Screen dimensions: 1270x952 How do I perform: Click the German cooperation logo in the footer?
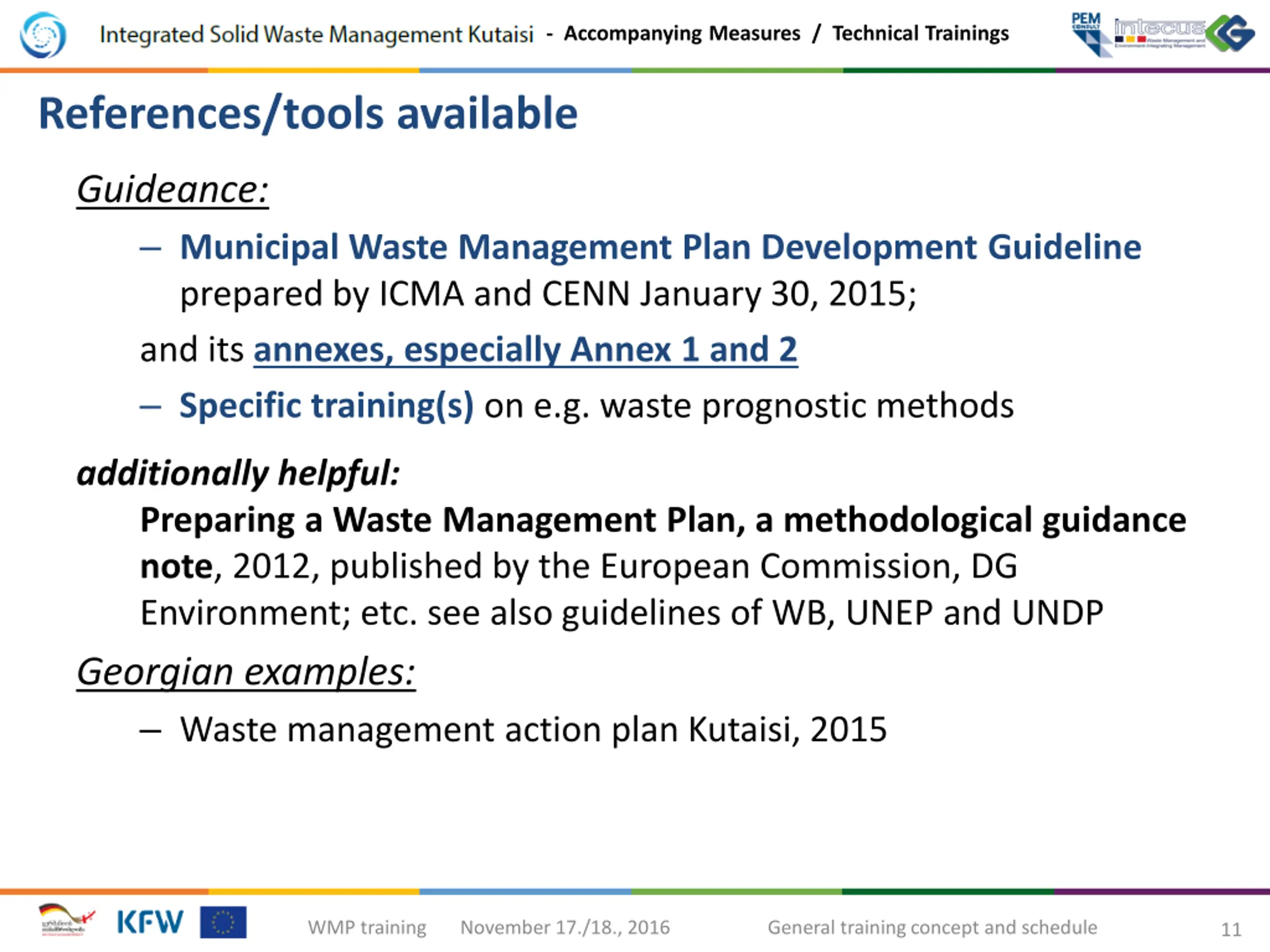click(66, 920)
